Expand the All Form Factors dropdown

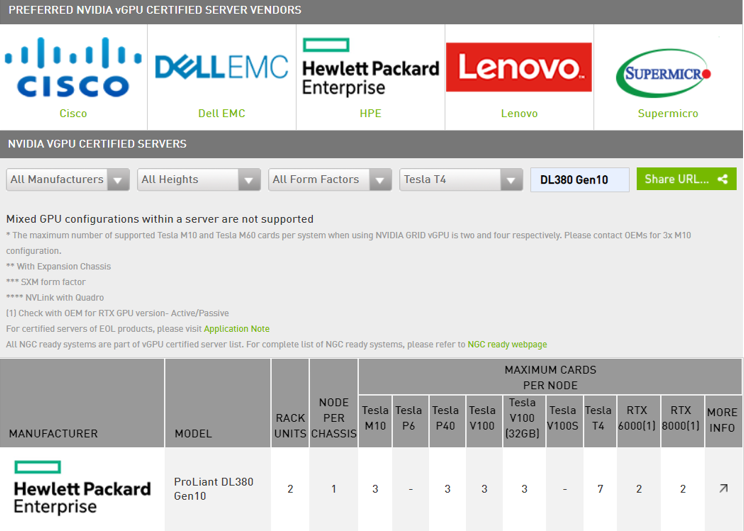click(330, 179)
